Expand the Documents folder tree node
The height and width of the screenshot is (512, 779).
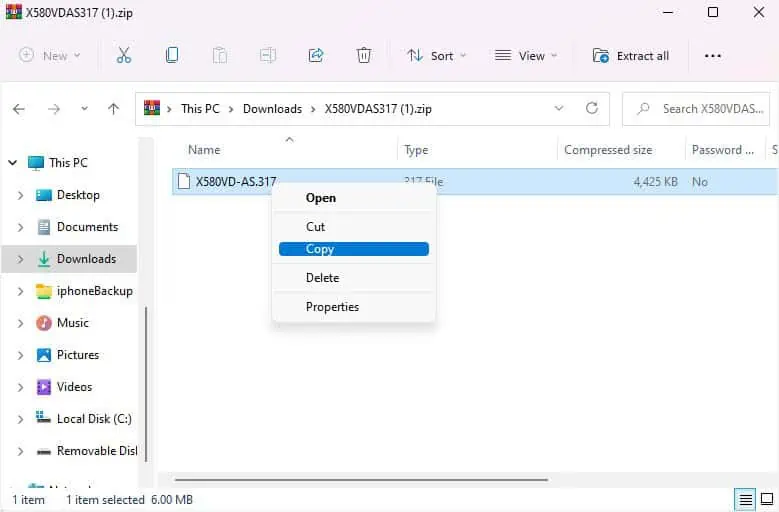pyautogui.click(x=20, y=227)
